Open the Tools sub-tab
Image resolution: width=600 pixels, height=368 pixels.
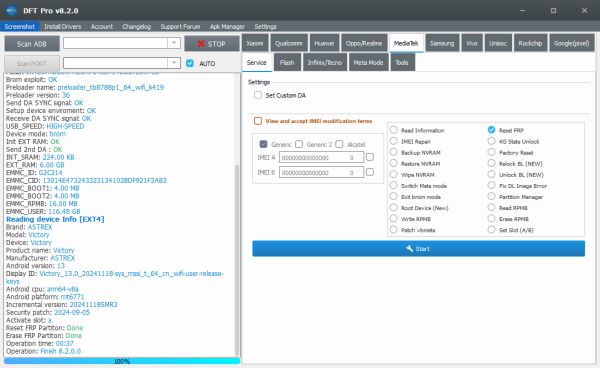pyautogui.click(x=402, y=62)
